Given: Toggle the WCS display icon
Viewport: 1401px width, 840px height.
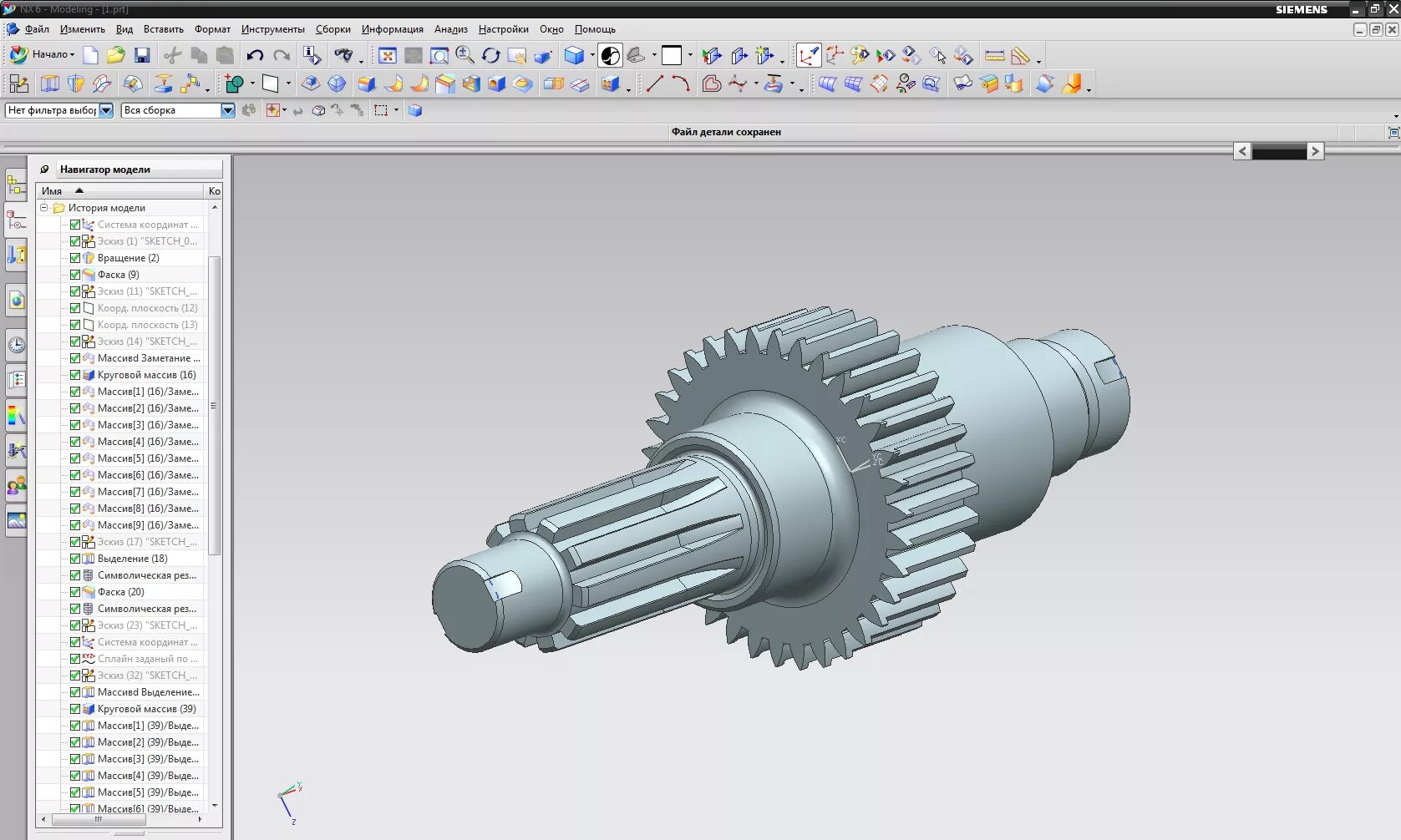Looking at the screenshot, I should click(809, 55).
